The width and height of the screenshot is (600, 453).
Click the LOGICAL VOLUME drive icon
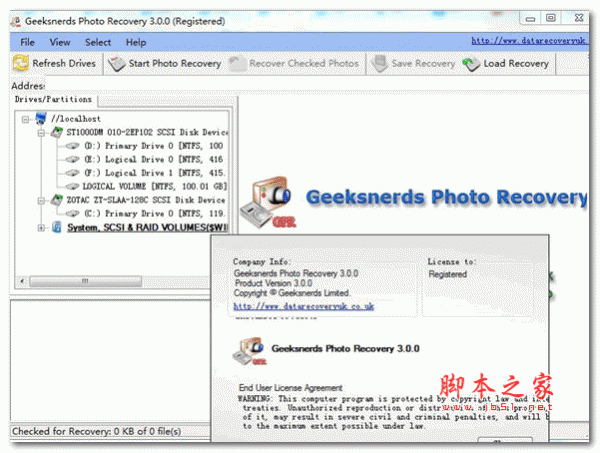click(72, 186)
